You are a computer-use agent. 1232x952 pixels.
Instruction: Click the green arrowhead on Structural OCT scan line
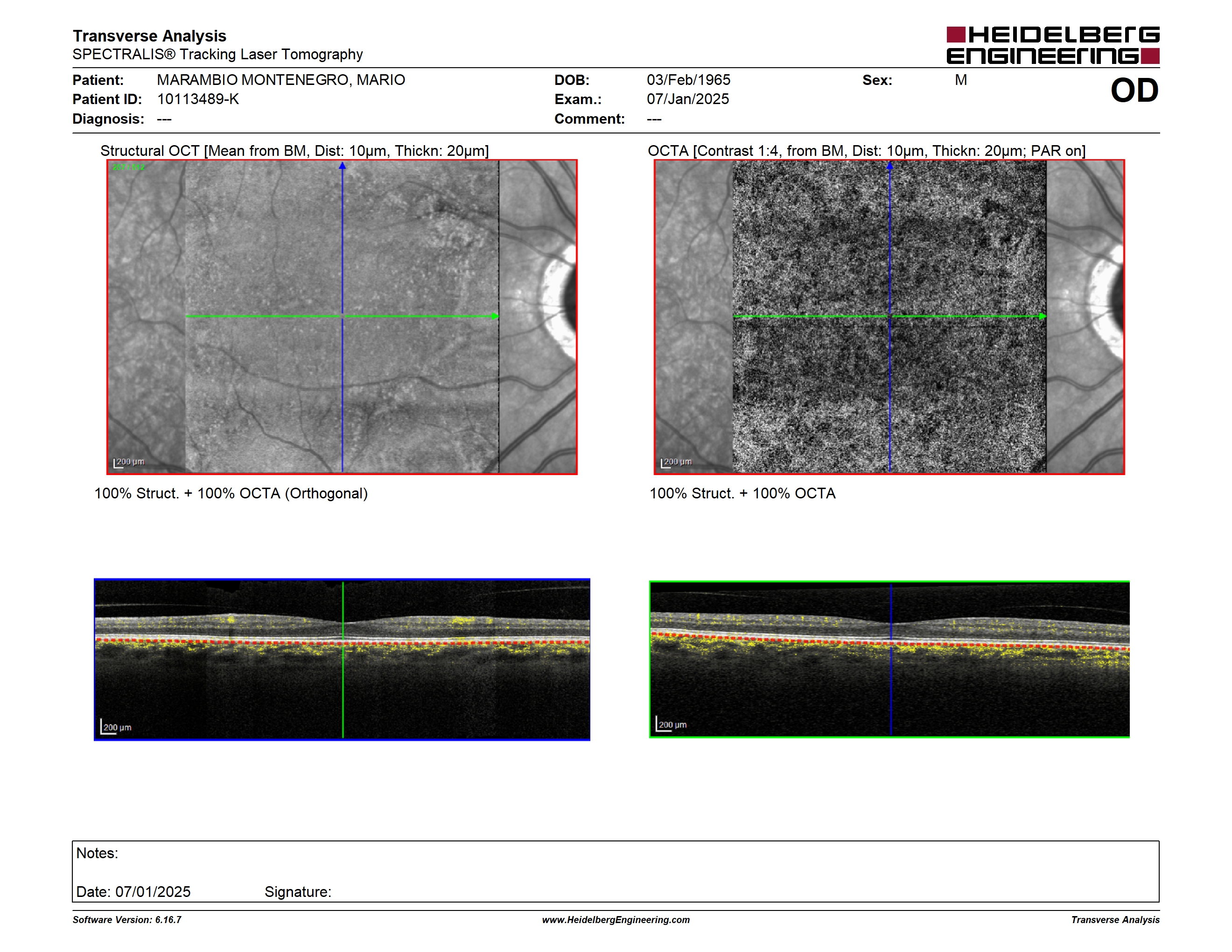click(x=495, y=316)
